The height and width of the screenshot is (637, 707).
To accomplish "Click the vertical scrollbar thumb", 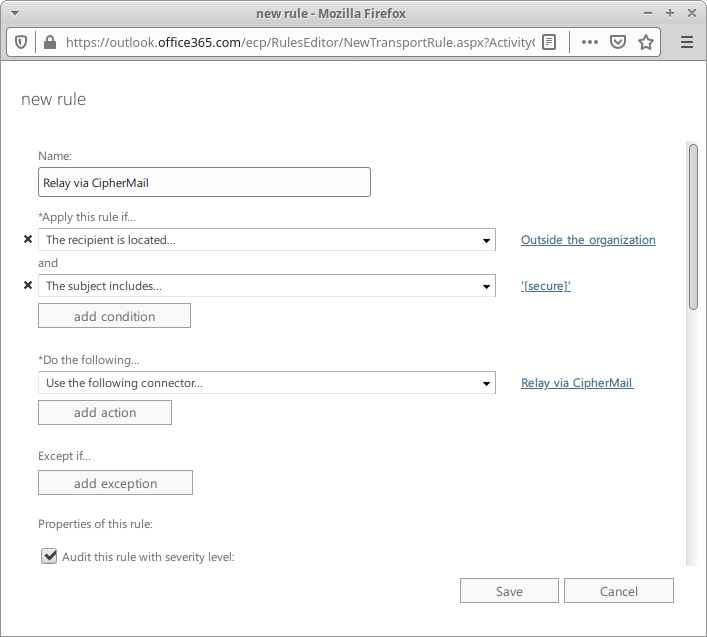I will tap(693, 227).
